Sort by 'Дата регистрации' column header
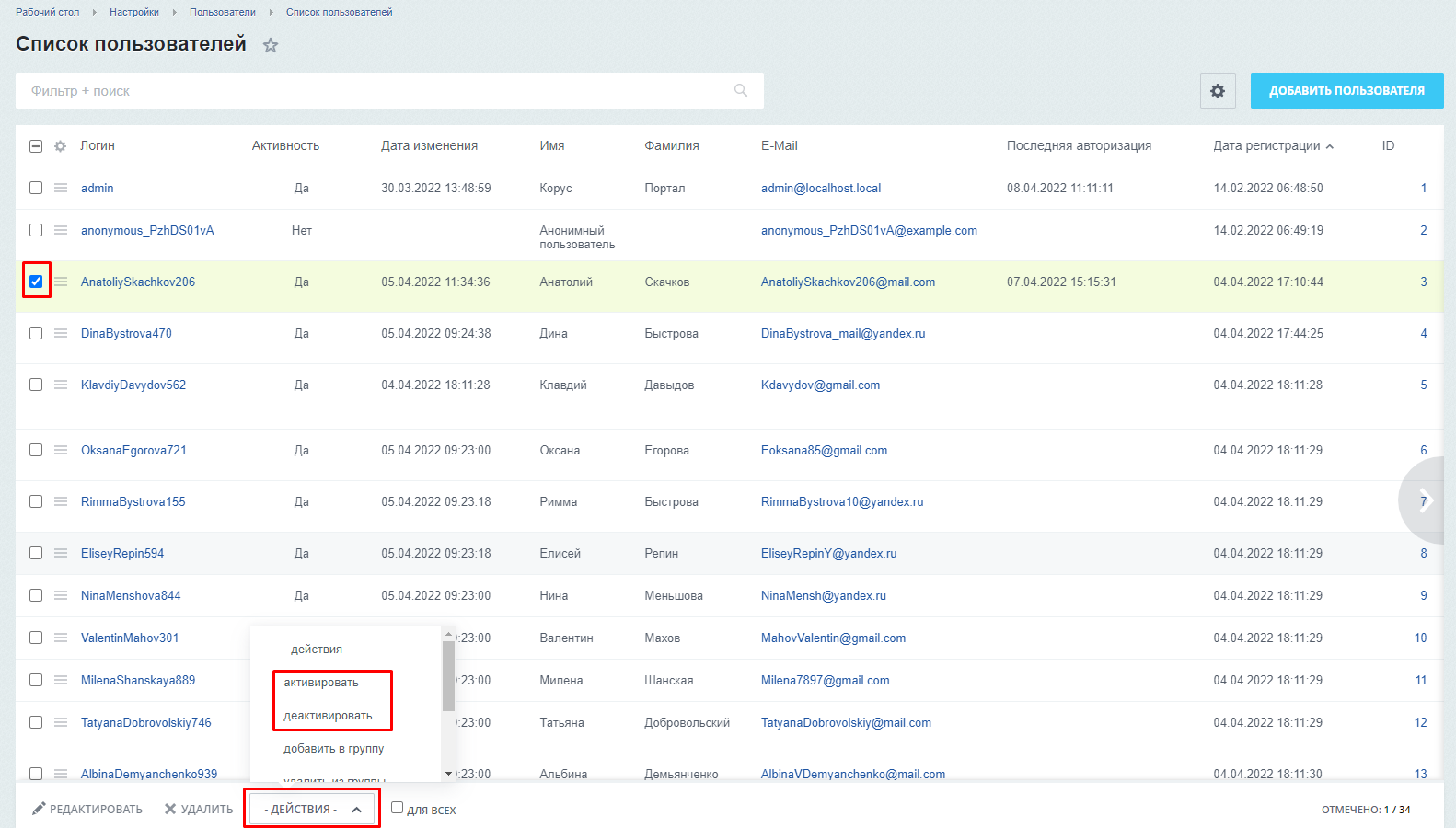Screen dimensions: 1456x828 (1273, 145)
